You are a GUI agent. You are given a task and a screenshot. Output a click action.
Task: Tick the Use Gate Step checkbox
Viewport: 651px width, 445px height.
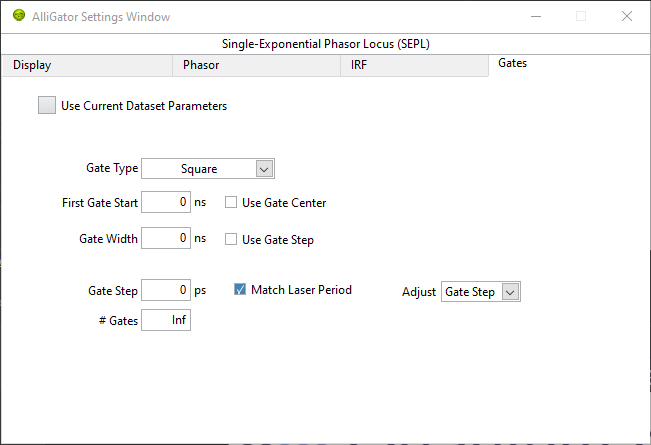click(x=231, y=239)
